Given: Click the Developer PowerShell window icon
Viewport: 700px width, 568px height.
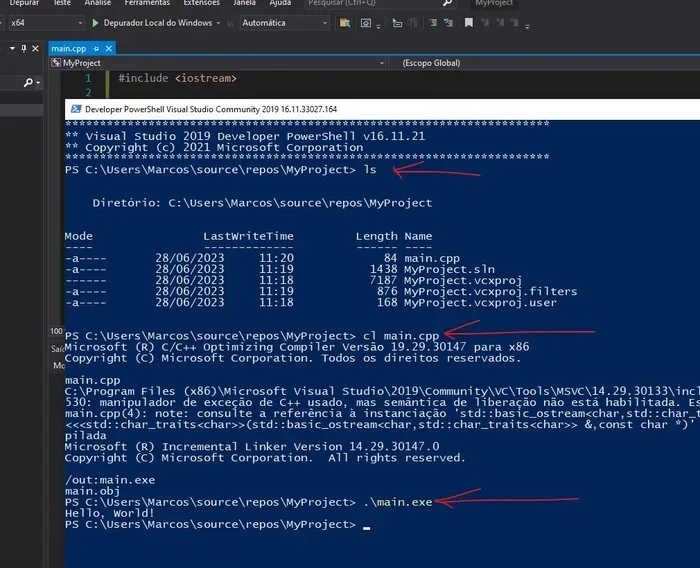Looking at the screenshot, I should click(x=76, y=109).
